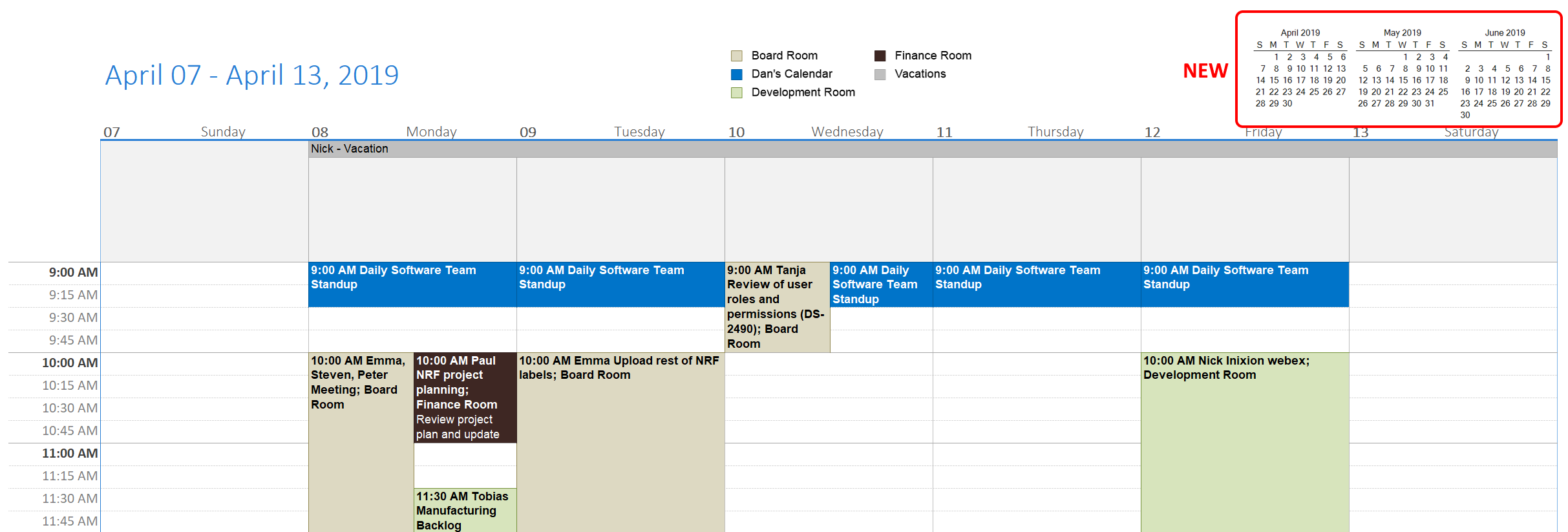Click the 11:45 AM time label
1568x532 pixels.
pos(70,522)
